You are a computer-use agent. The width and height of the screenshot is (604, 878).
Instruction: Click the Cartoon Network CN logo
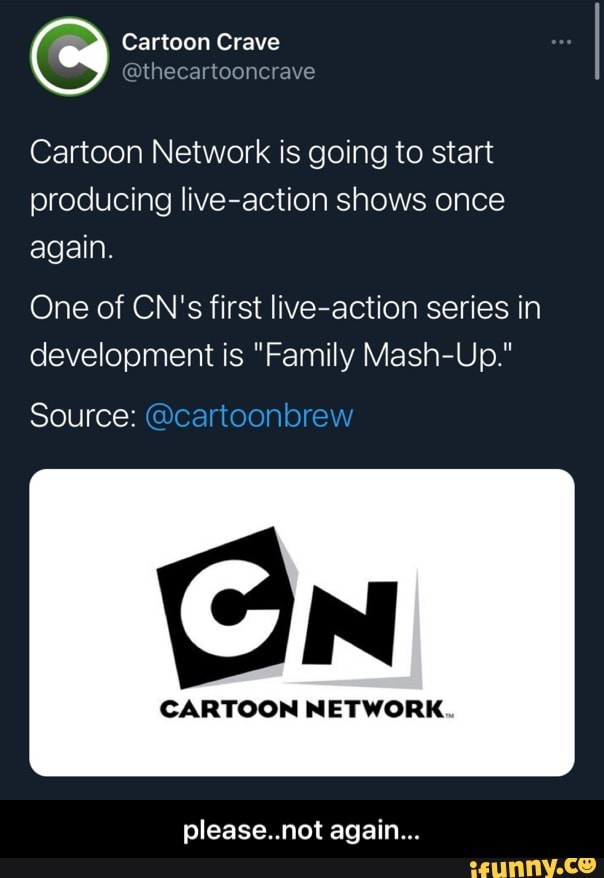(x=295, y=610)
